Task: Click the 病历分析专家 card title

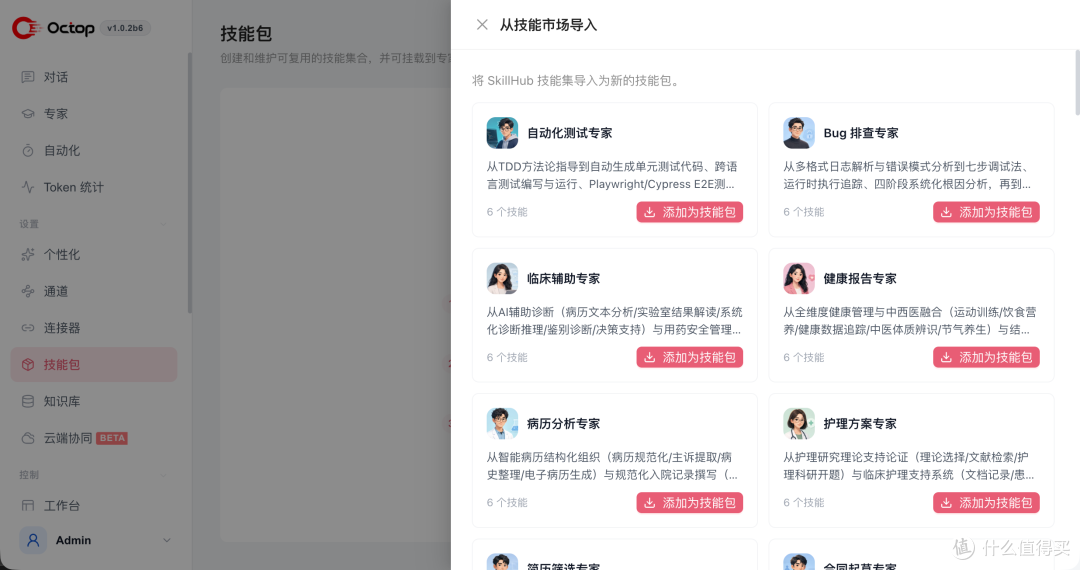Action: [563, 423]
